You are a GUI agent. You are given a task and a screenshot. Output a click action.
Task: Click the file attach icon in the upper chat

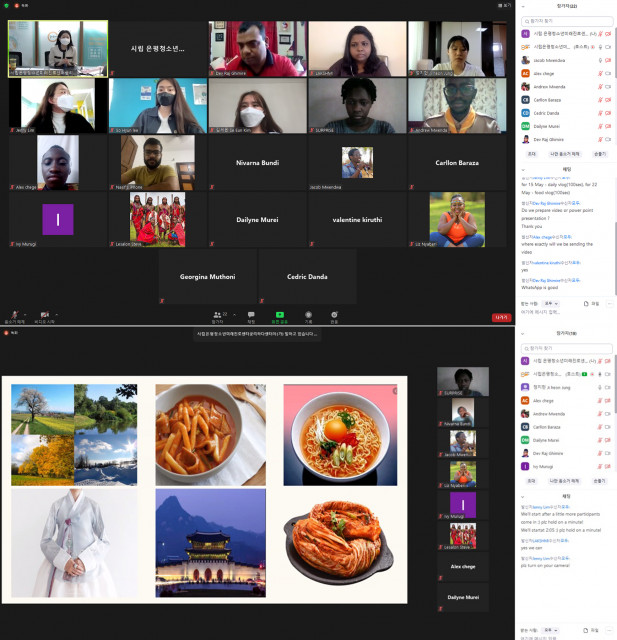pyautogui.click(x=590, y=303)
